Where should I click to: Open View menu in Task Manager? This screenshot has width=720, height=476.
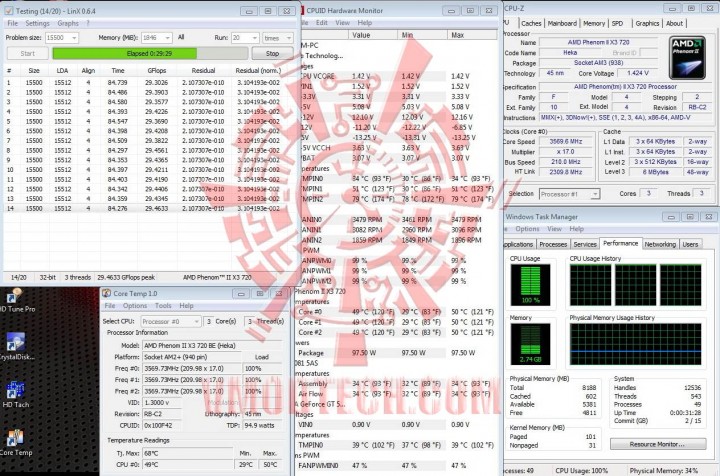pyautogui.click(x=554, y=229)
